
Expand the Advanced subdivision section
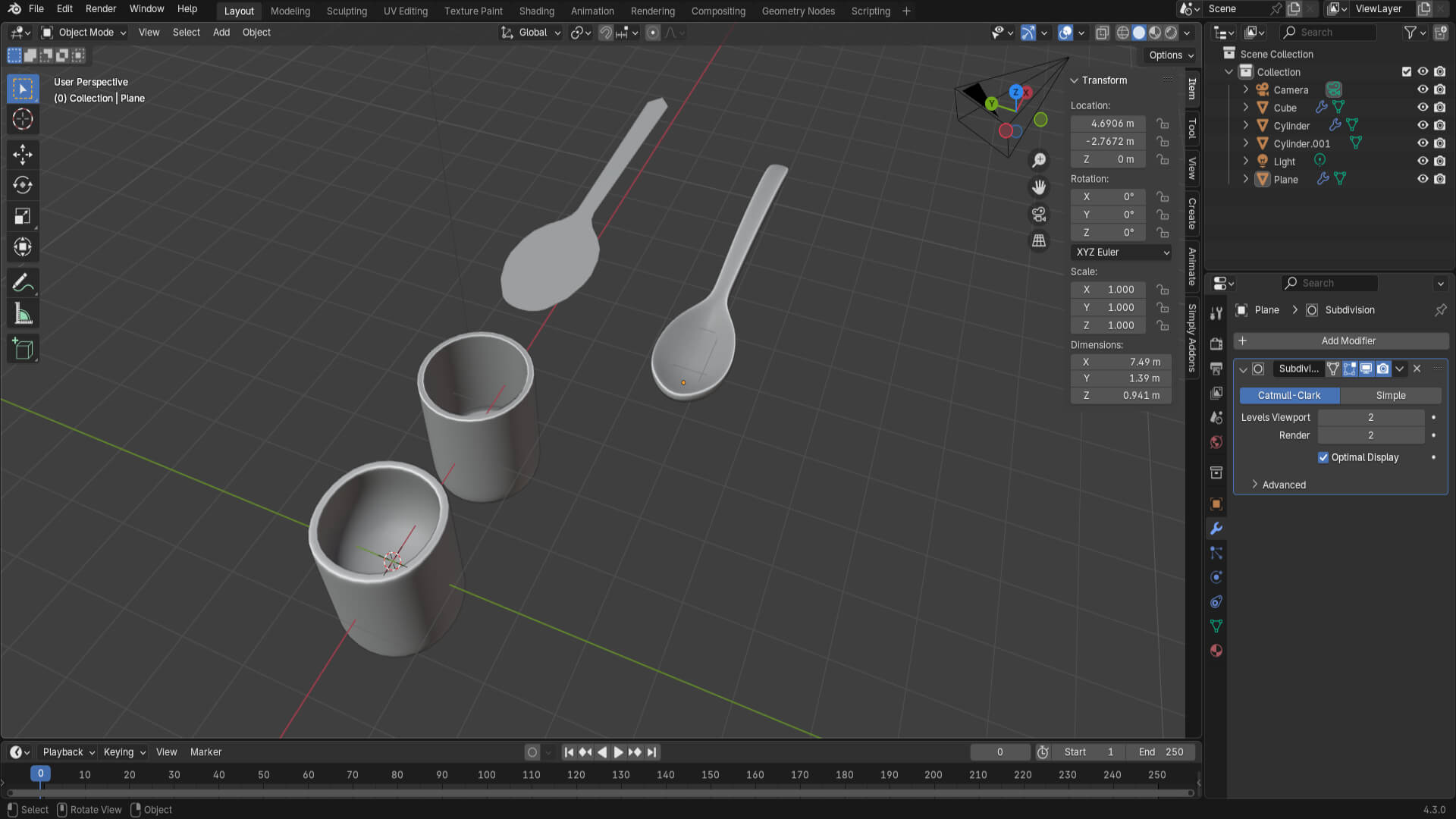tap(1283, 485)
